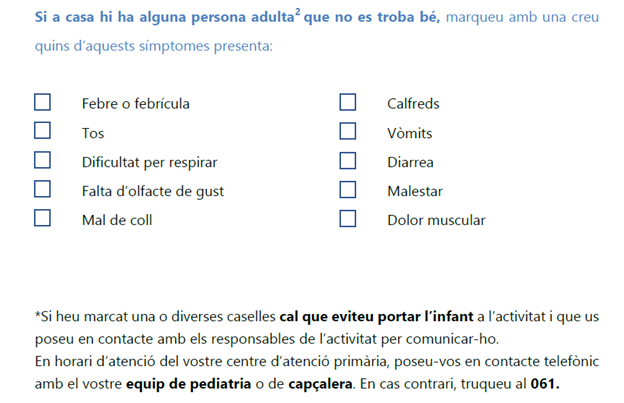Tick the Dolor muscular checkbox
The height and width of the screenshot is (403, 624).
pos(347,218)
